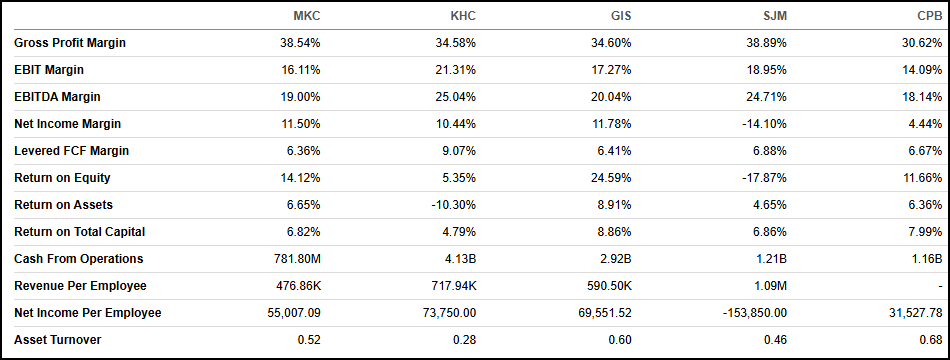Select the GIS column header
This screenshot has height=360, width=950.
pyautogui.click(x=621, y=16)
